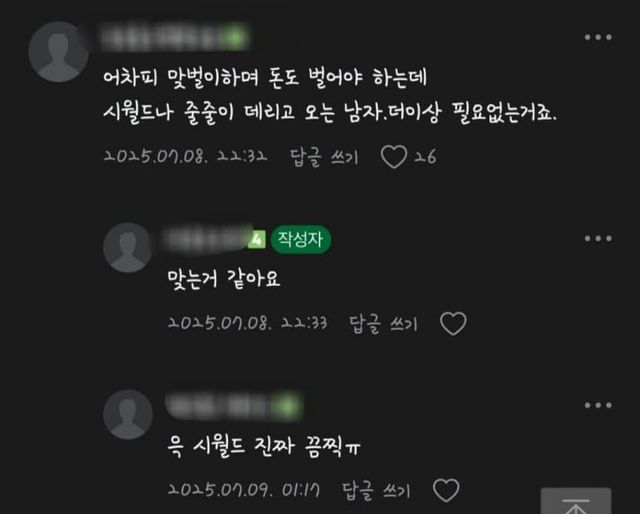
Task: Click 답글 쓰기 under 맞는거 같아요
Action: 384,324
